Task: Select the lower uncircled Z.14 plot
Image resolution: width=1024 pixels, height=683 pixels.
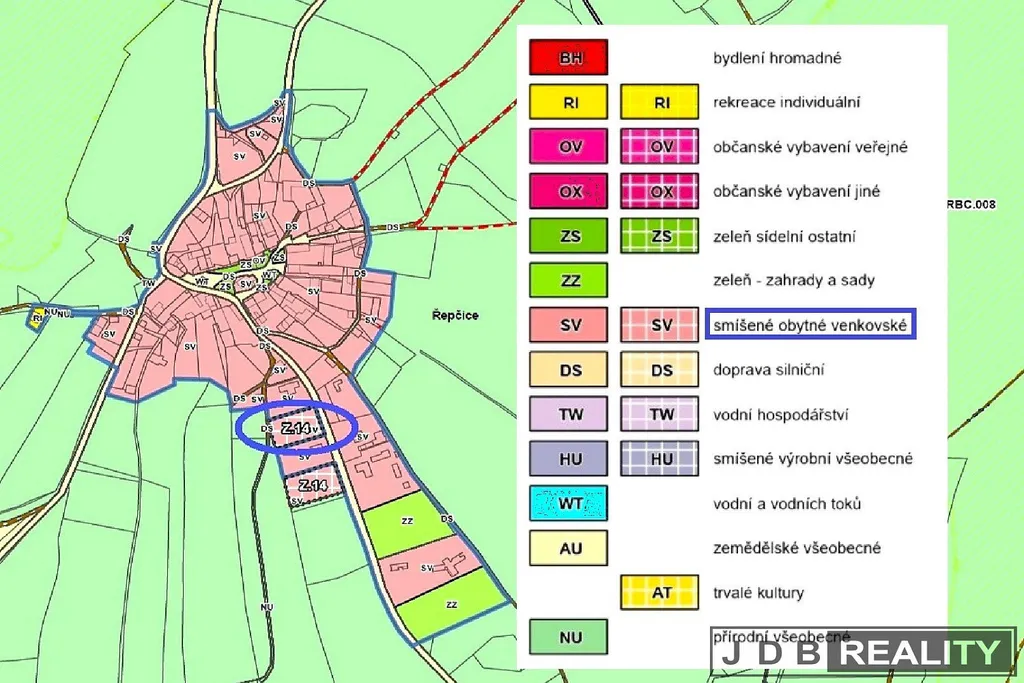Action: coord(314,487)
